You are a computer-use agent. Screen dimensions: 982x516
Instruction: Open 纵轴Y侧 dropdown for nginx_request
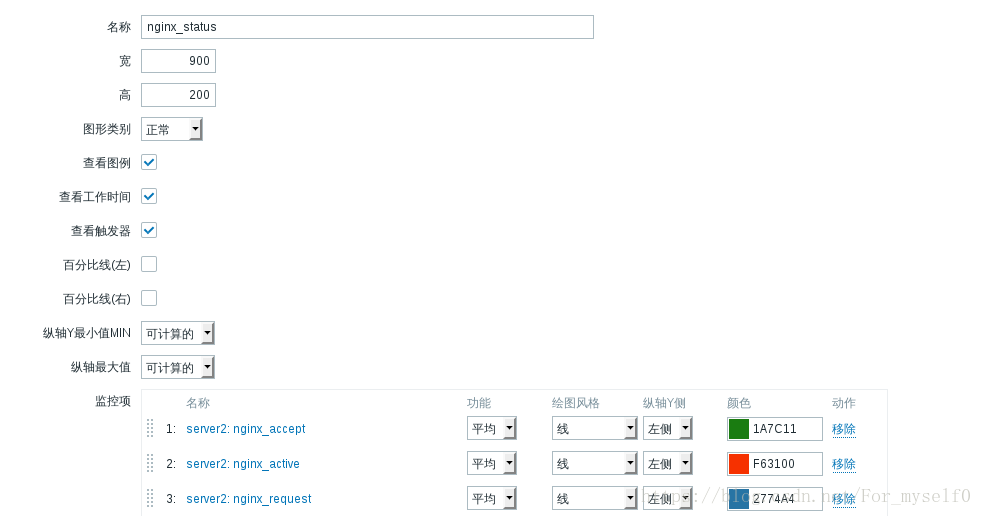[668, 498]
